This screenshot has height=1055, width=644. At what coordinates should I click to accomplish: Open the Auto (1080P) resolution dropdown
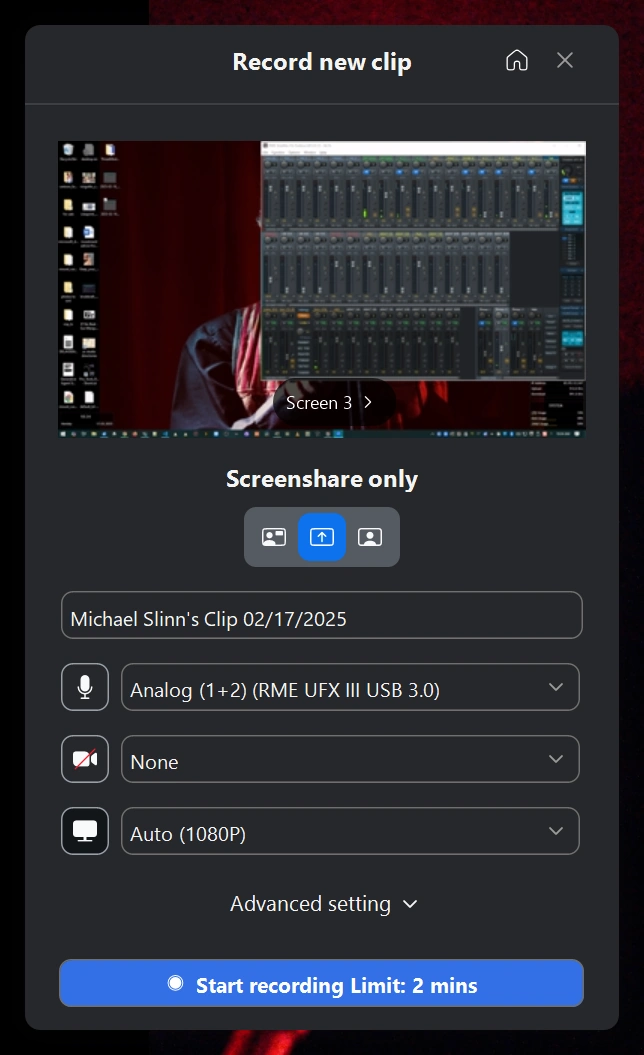[x=350, y=832]
